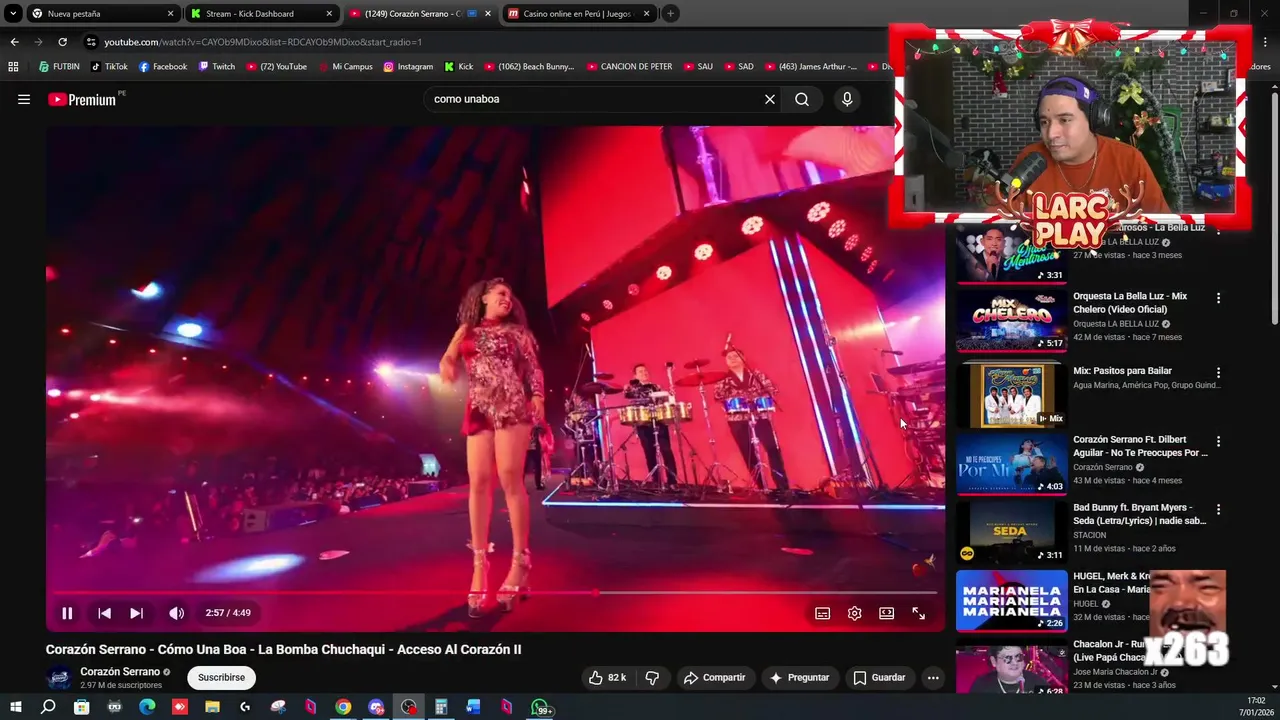Open Marianela HUGEL video thumbnail
The image size is (1280, 720).
pyautogui.click(x=1011, y=600)
